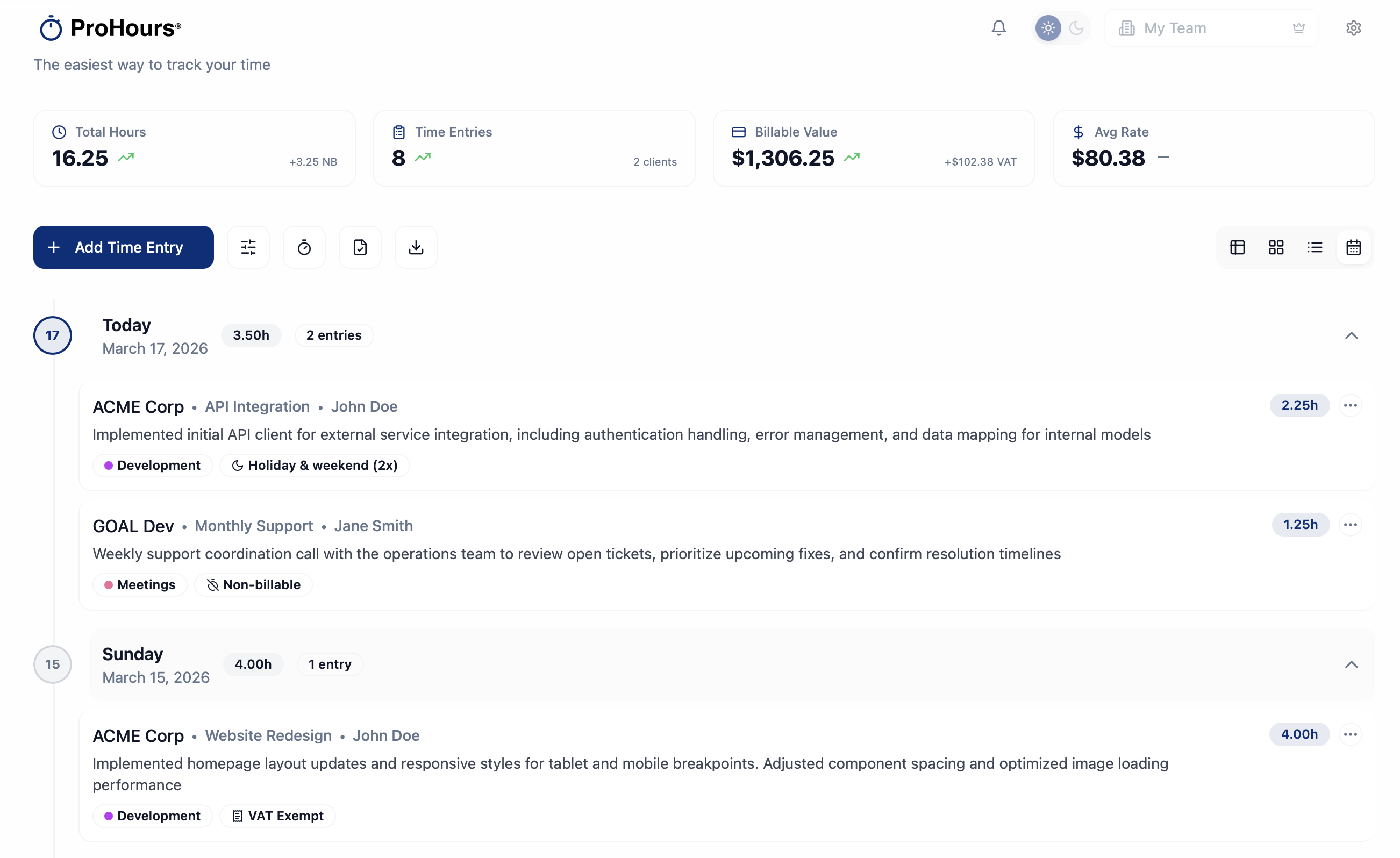The width and height of the screenshot is (1400, 858).
Task: Click the VAT Exempt tag
Action: 277,816
